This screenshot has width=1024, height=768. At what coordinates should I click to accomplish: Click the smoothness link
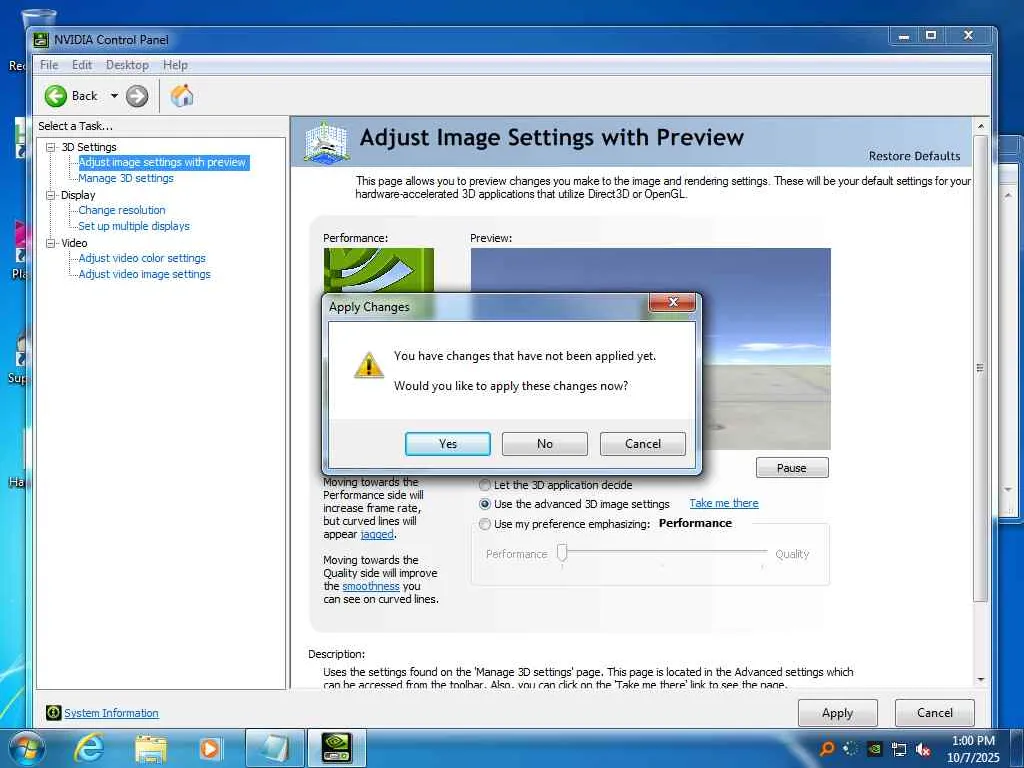click(371, 586)
